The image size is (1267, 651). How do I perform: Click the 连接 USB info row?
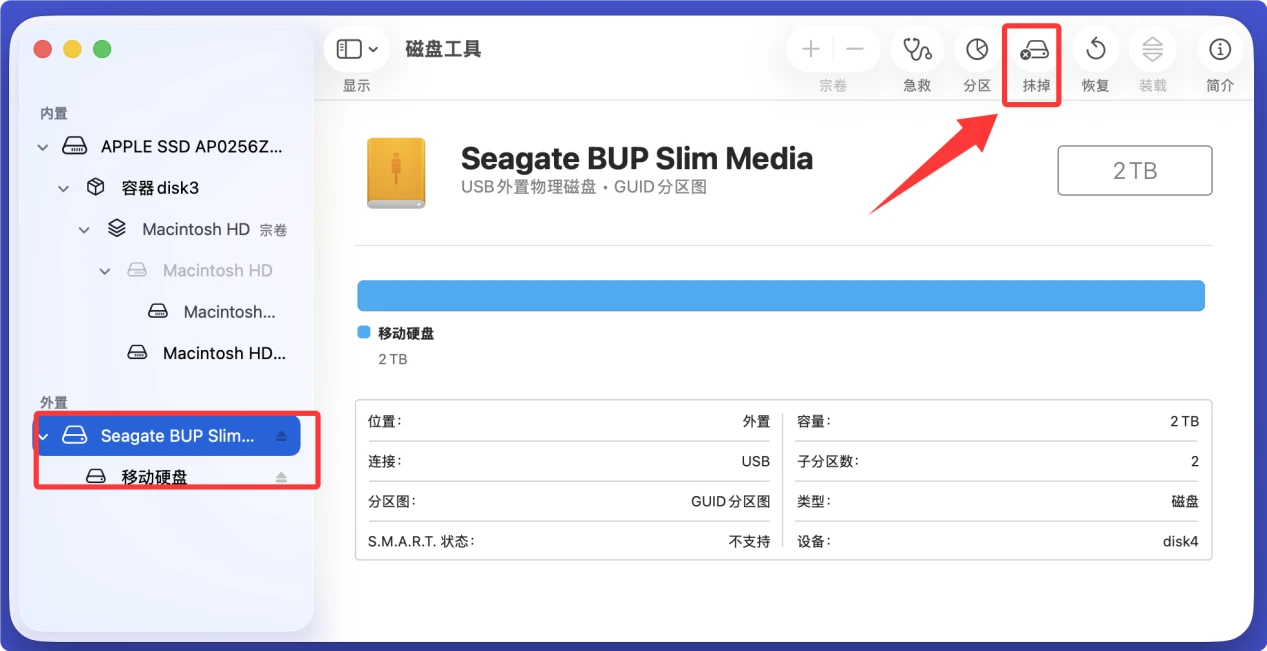tap(569, 461)
